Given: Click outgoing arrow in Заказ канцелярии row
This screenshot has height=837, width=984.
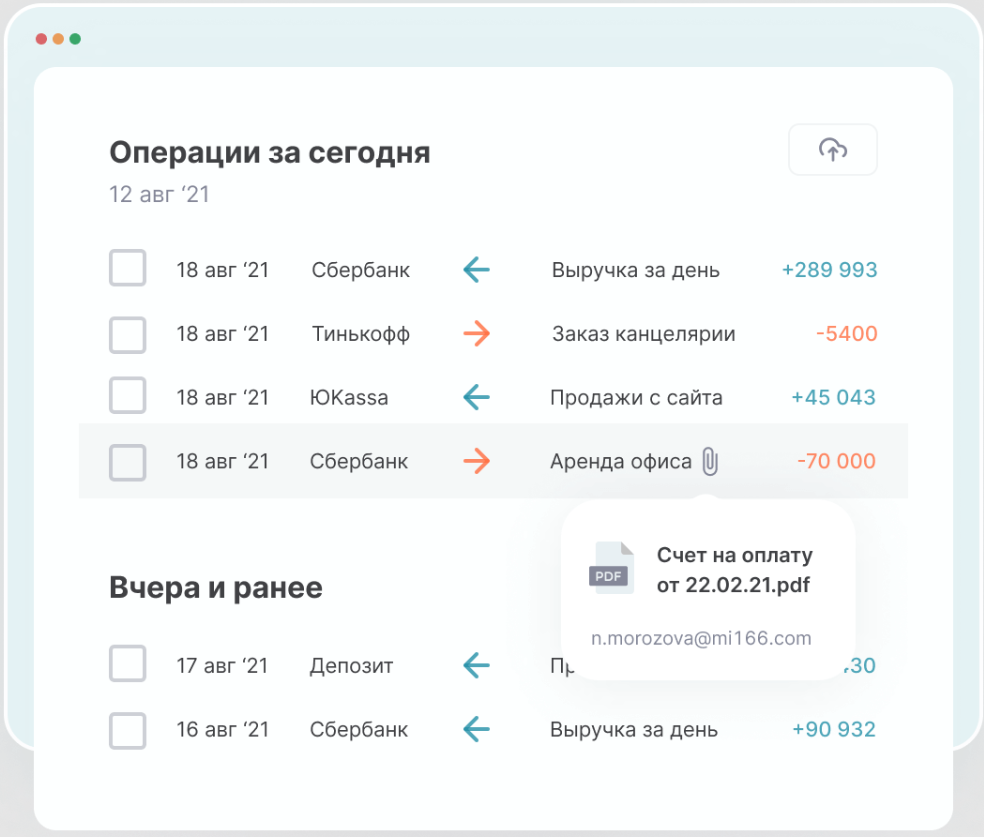Looking at the screenshot, I should pyautogui.click(x=476, y=333).
